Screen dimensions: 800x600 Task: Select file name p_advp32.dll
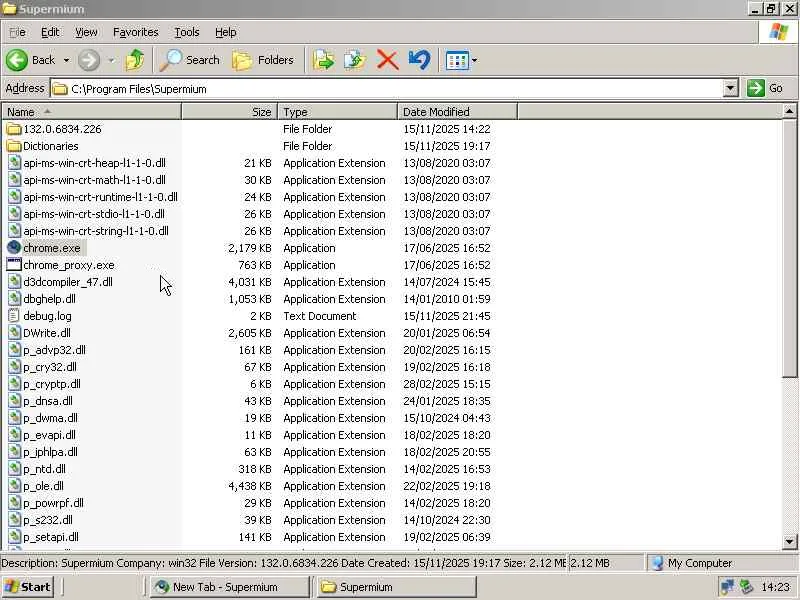[55, 350]
